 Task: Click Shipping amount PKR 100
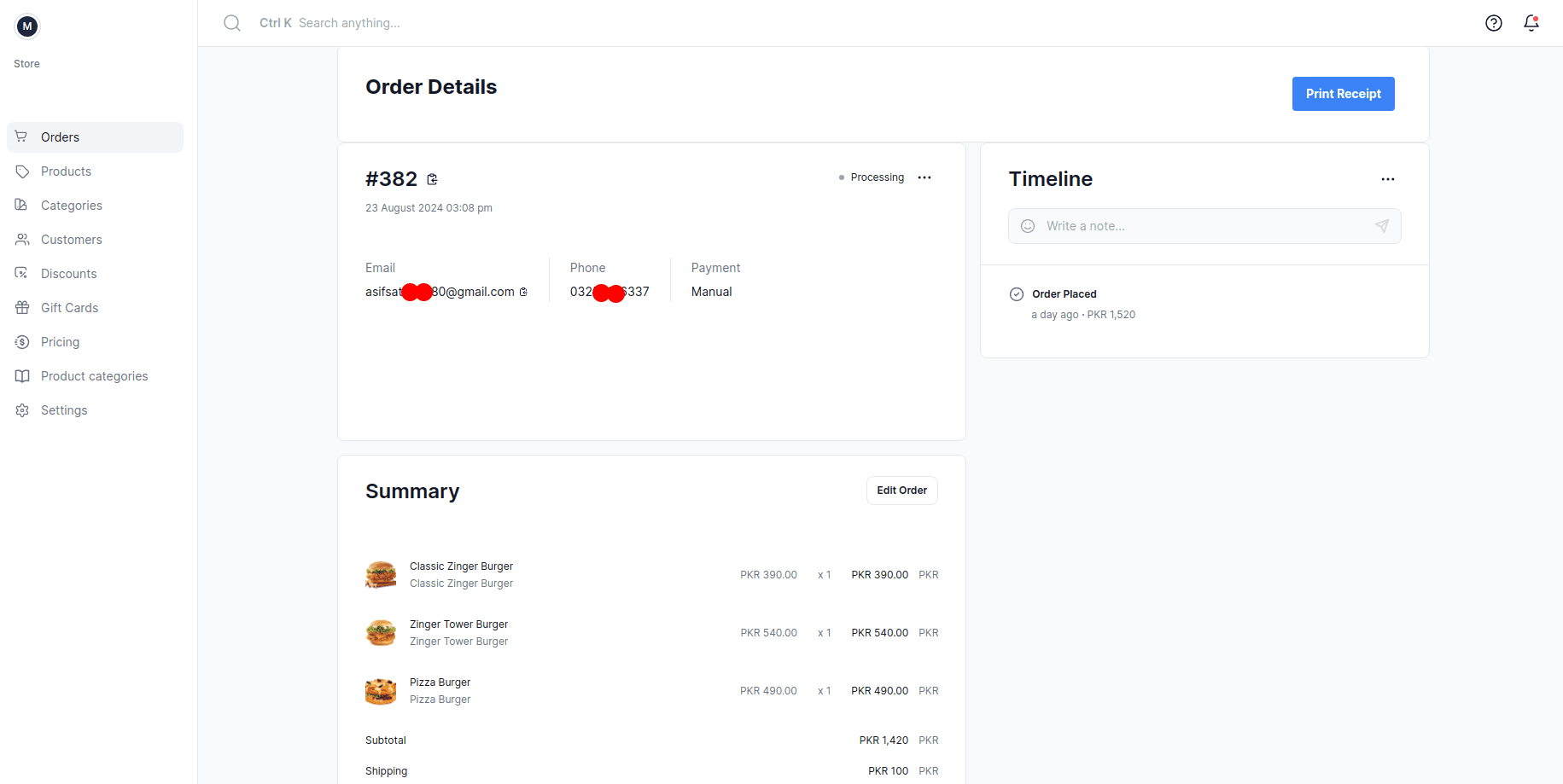(888, 771)
